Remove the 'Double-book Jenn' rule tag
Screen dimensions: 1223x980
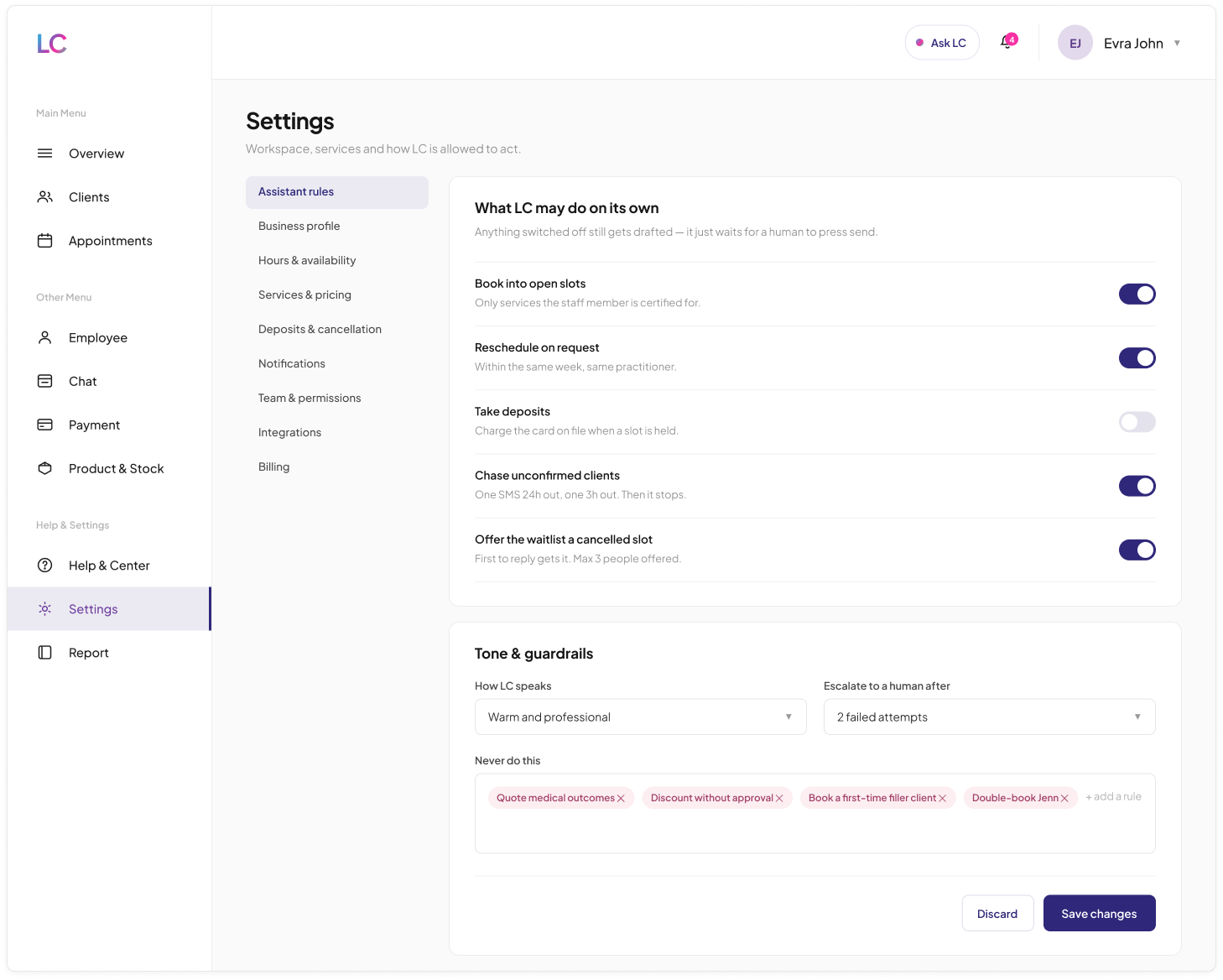1064,799
